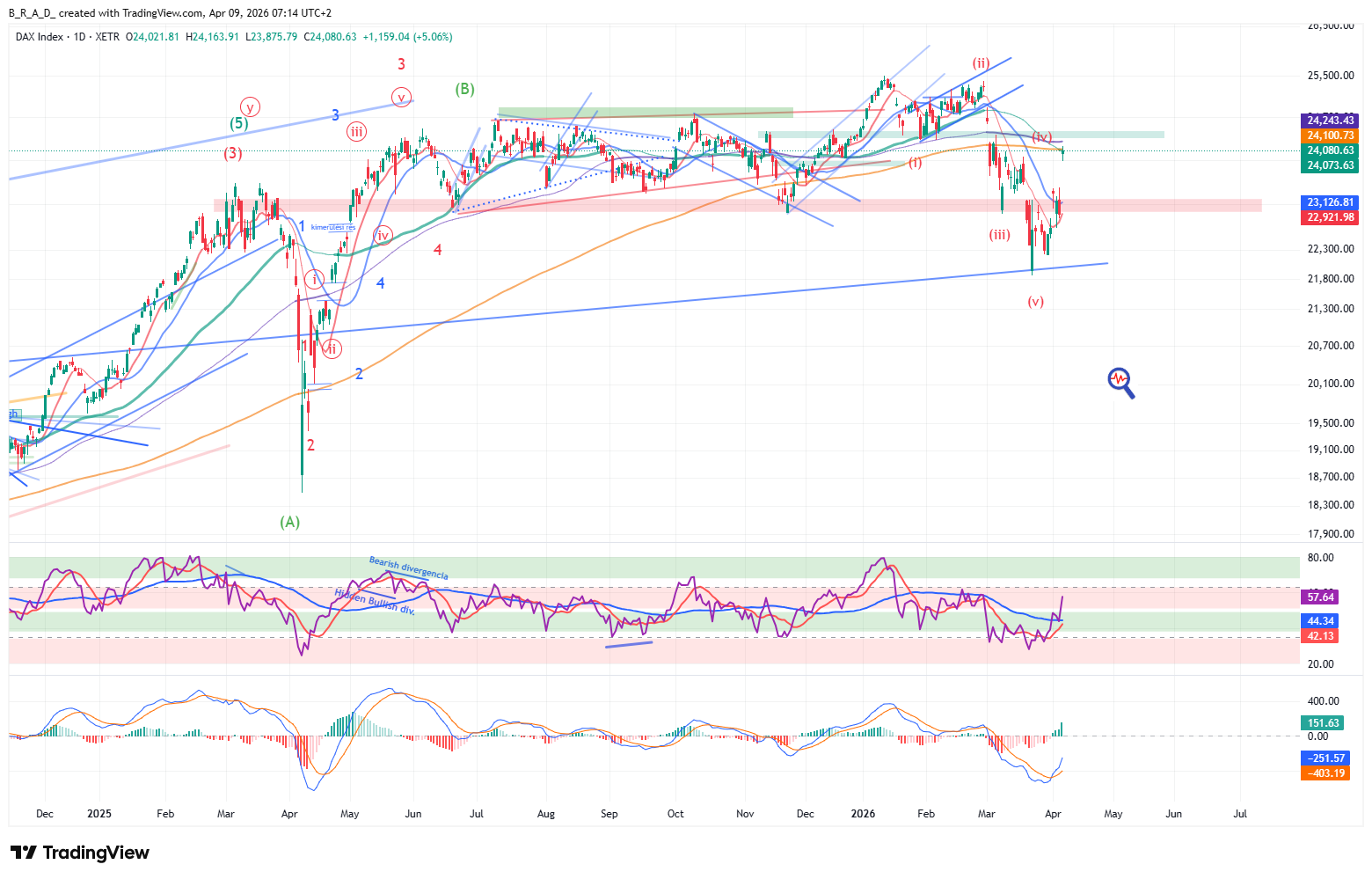Click the purple 24,243.43 price label
Image resolution: width=1372 pixels, height=879 pixels.
click(1330, 121)
